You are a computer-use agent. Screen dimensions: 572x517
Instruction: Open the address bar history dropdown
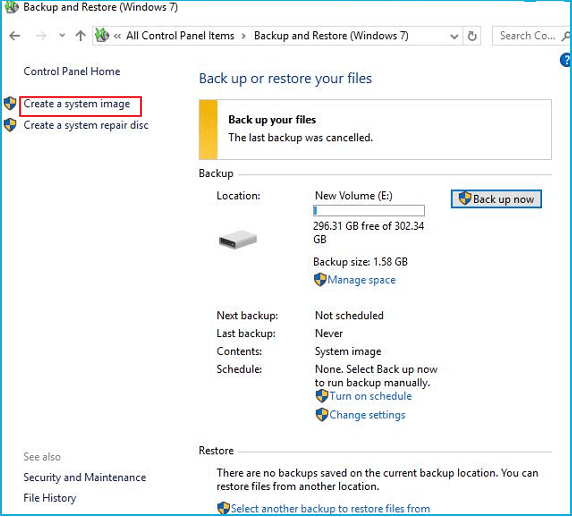pos(454,36)
